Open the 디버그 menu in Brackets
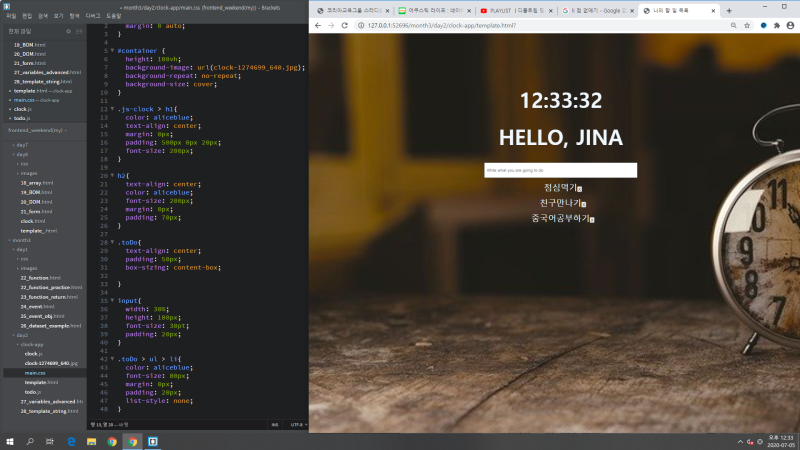The image size is (800, 450). tap(93, 16)
